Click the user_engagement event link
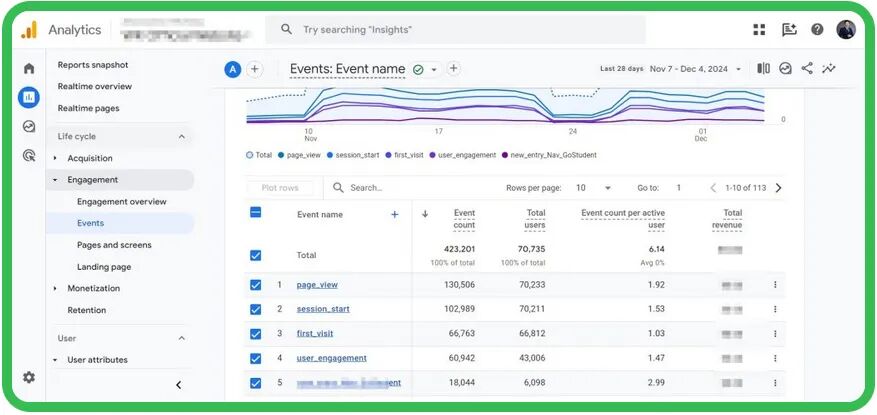877x415 pixels. [x=331, y=358]
